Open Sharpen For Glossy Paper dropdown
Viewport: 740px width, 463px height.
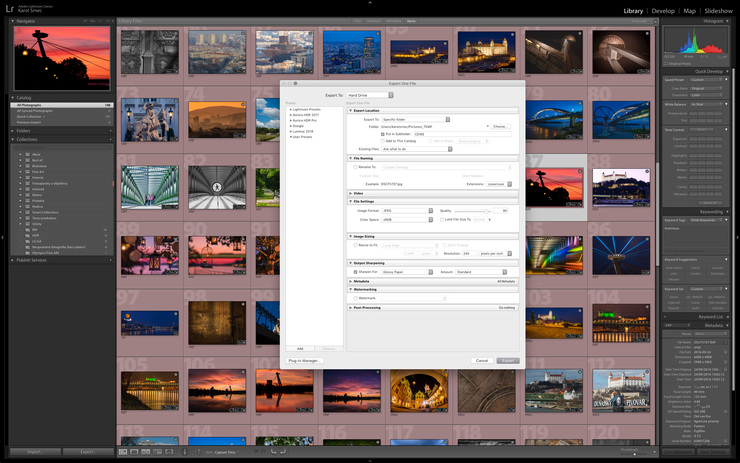pyautogui.click(x=407, y=272)
